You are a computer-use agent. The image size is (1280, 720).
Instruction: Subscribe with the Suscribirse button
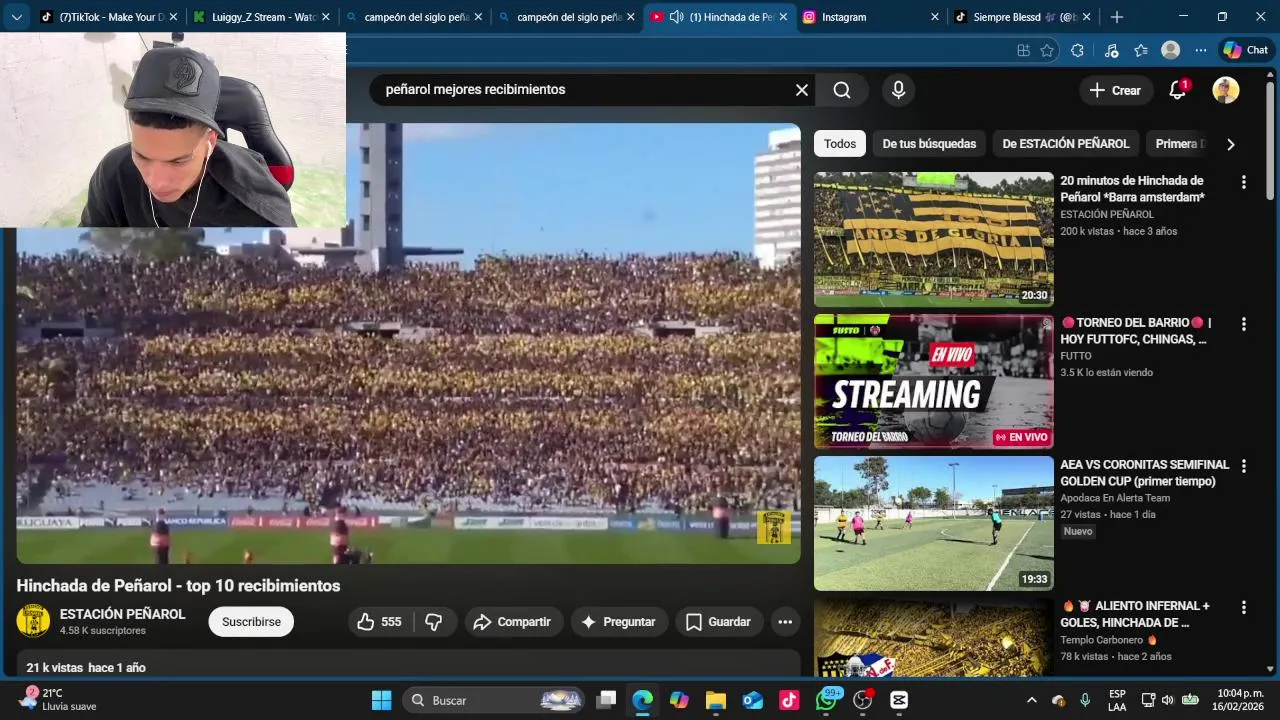click(x=251, y=622)
